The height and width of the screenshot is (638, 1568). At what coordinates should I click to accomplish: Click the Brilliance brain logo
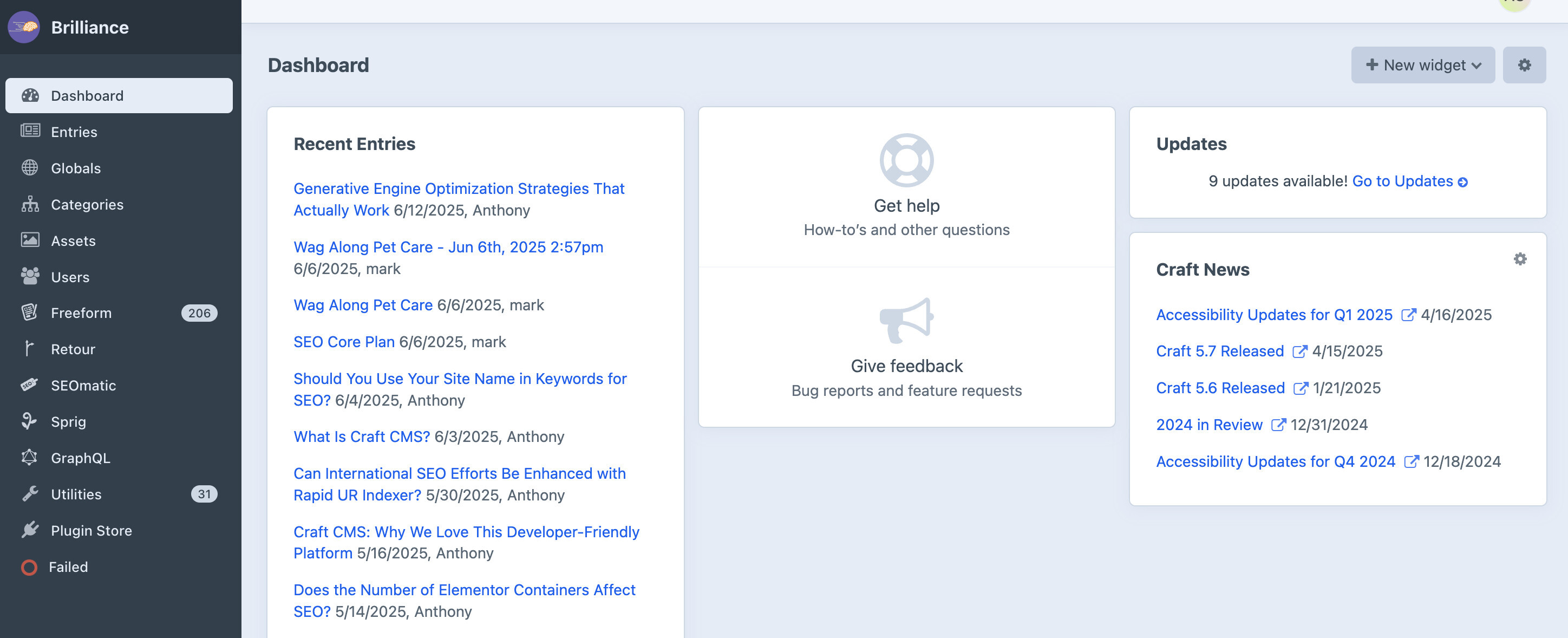click(24, 27)
